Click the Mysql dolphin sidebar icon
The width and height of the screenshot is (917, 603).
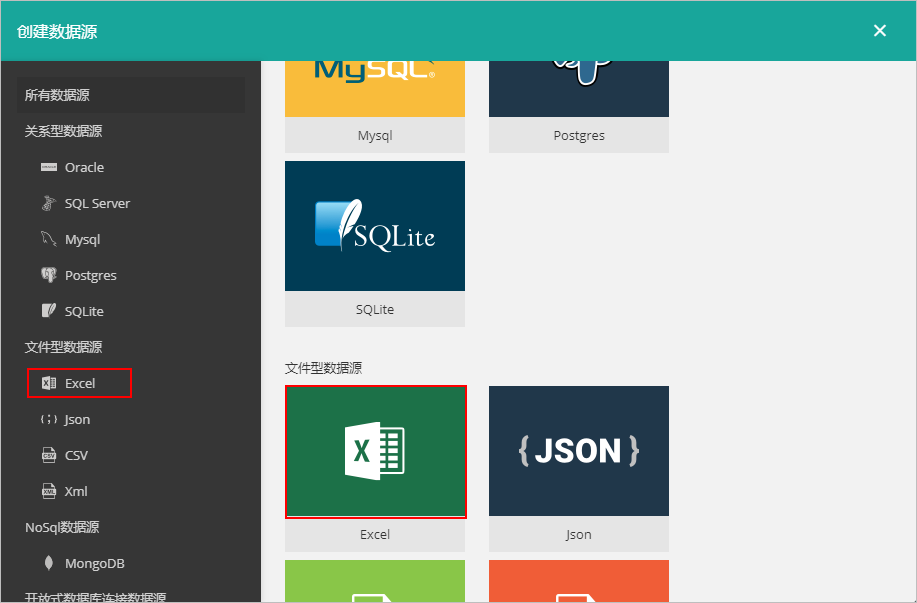(49, 239)
